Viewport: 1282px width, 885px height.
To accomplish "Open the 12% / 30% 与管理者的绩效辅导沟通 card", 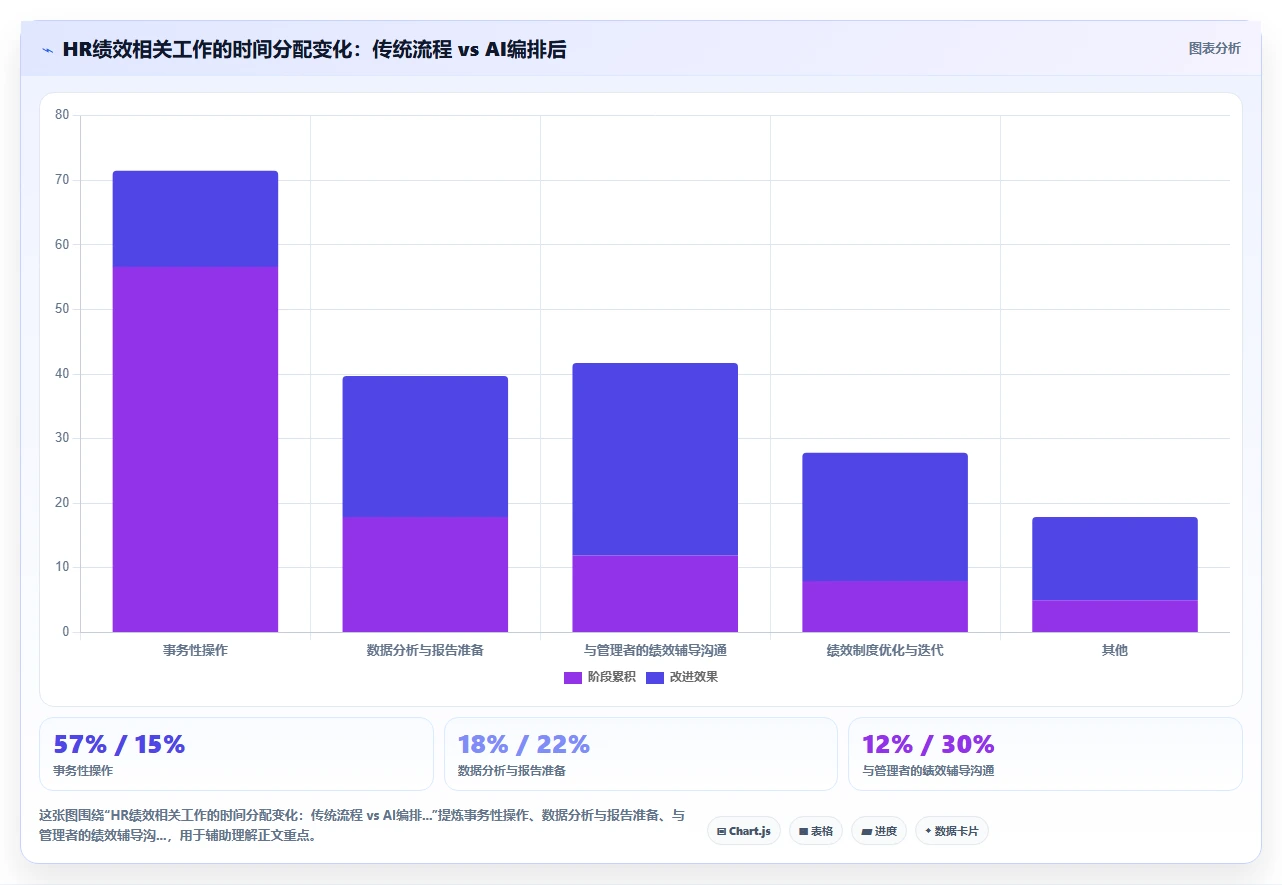I will pyautogui.click(x=1045, y=754).
